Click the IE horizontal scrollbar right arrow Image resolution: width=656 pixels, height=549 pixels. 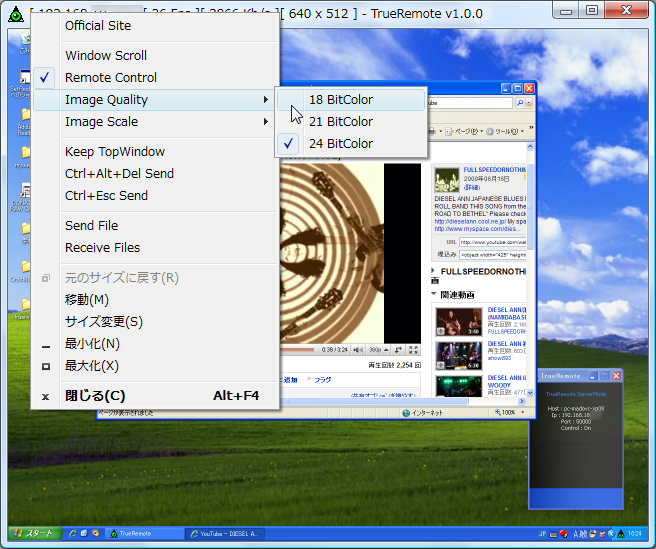point(522,401)
